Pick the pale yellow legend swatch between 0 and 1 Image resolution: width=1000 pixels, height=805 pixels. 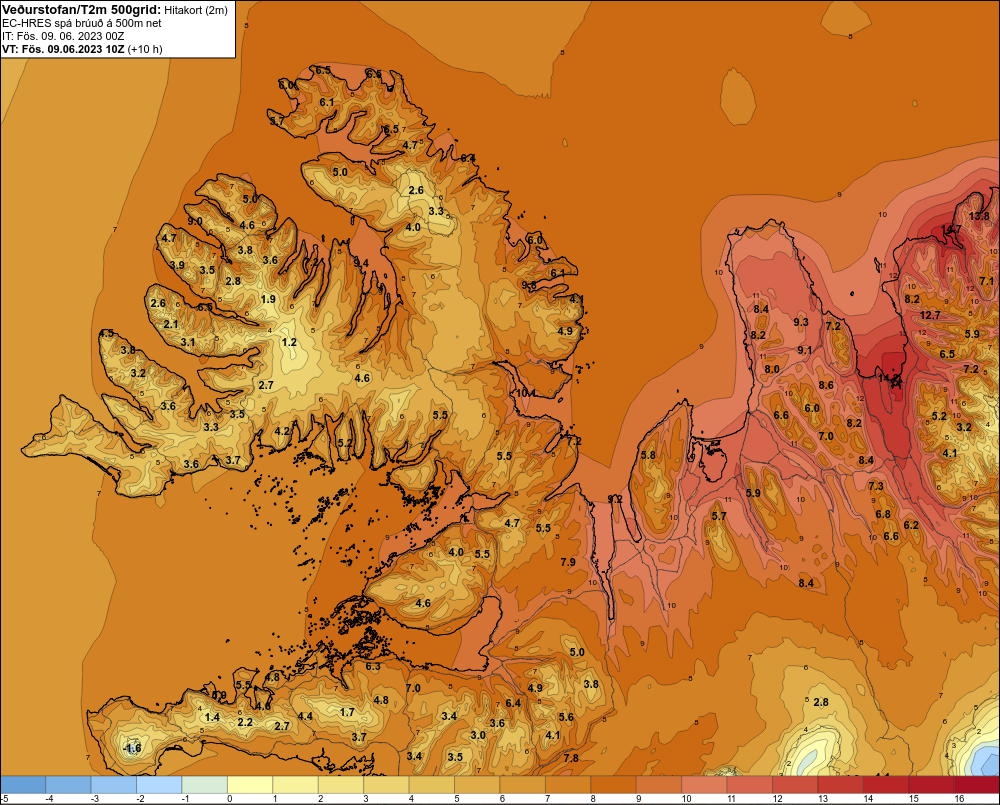pos(250,785)
